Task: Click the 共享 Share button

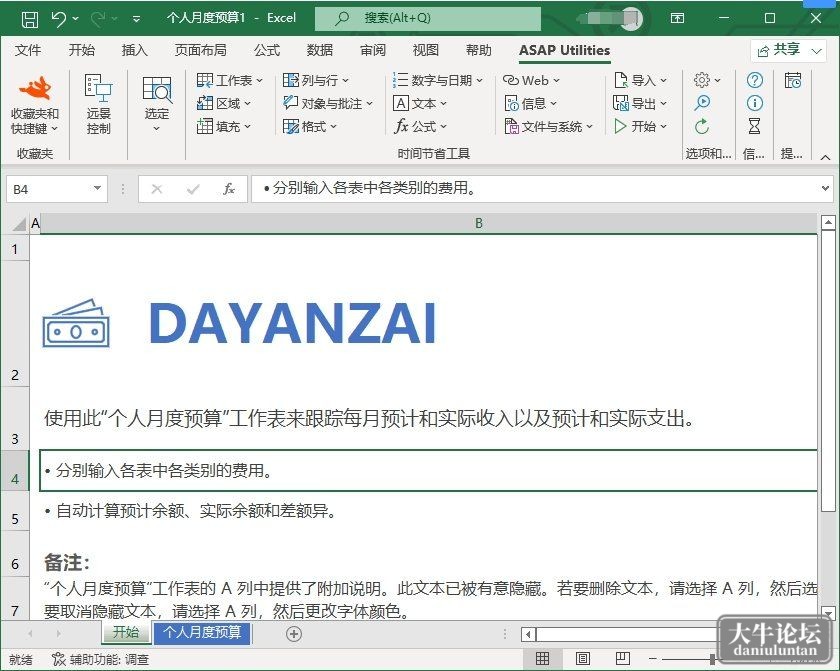Action: [788, 50]
